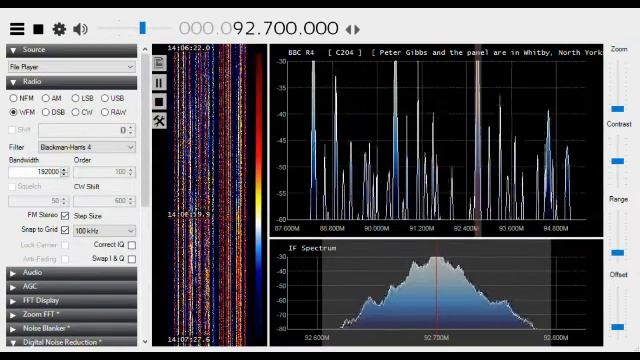This screenshot has width=640, height=360.
Task: Open the File Player source dropdown
Action: 71,67
